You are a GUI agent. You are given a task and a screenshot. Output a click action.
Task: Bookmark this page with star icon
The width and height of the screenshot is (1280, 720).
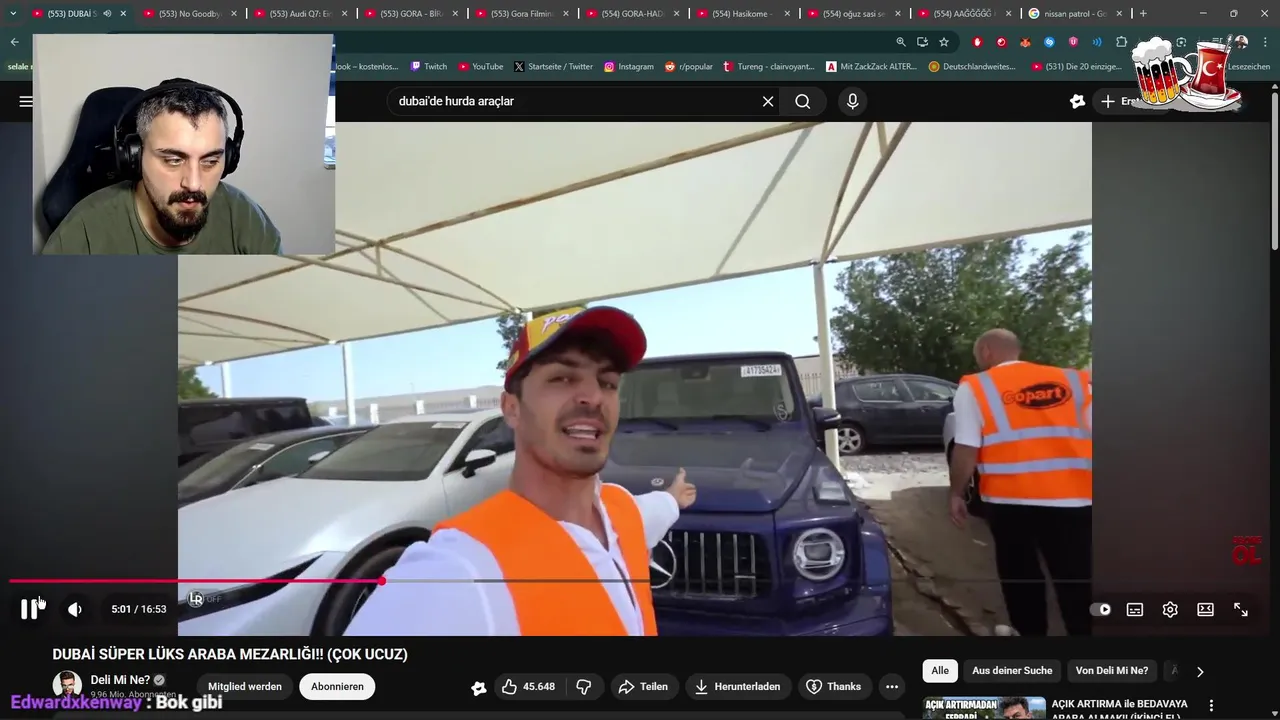944,42
